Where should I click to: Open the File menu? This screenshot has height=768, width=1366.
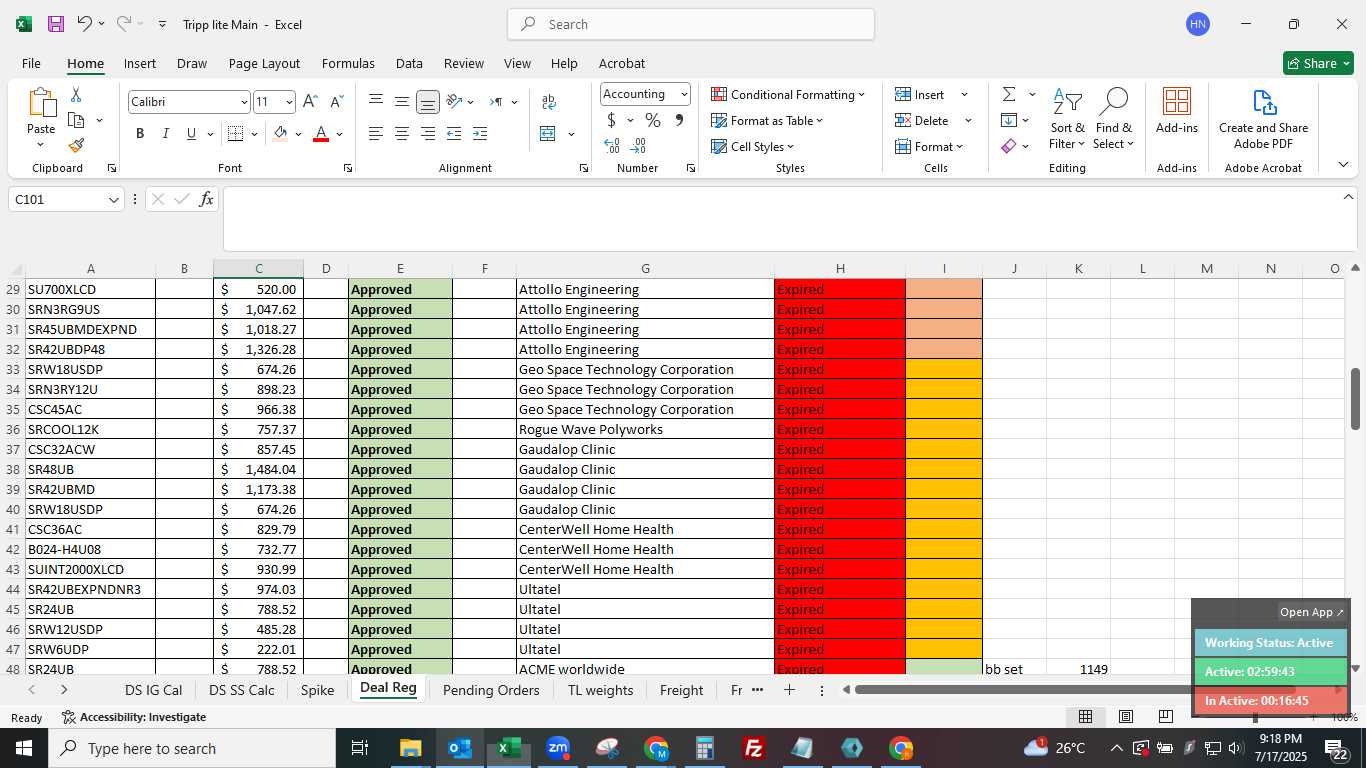(31, 63)
